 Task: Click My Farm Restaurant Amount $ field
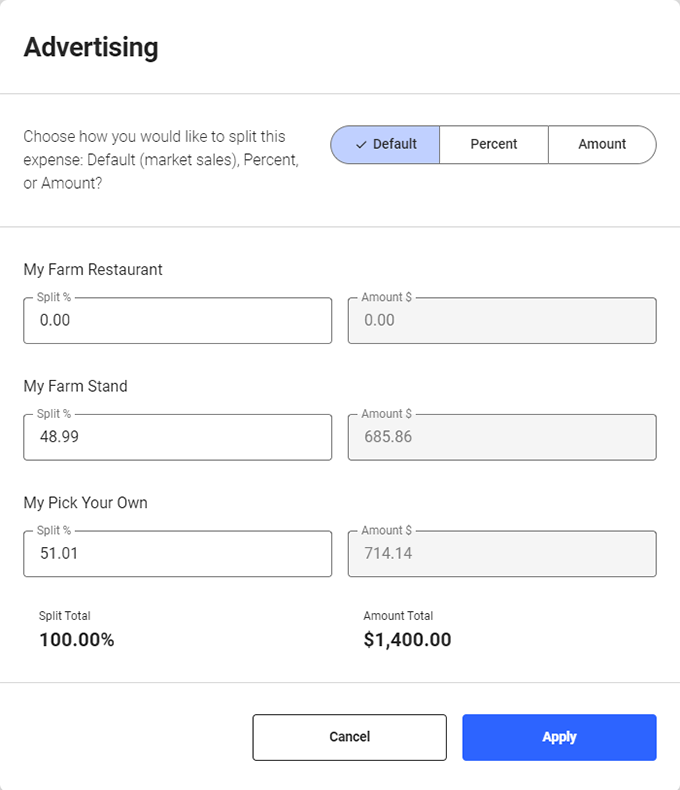tap(502, 321)
